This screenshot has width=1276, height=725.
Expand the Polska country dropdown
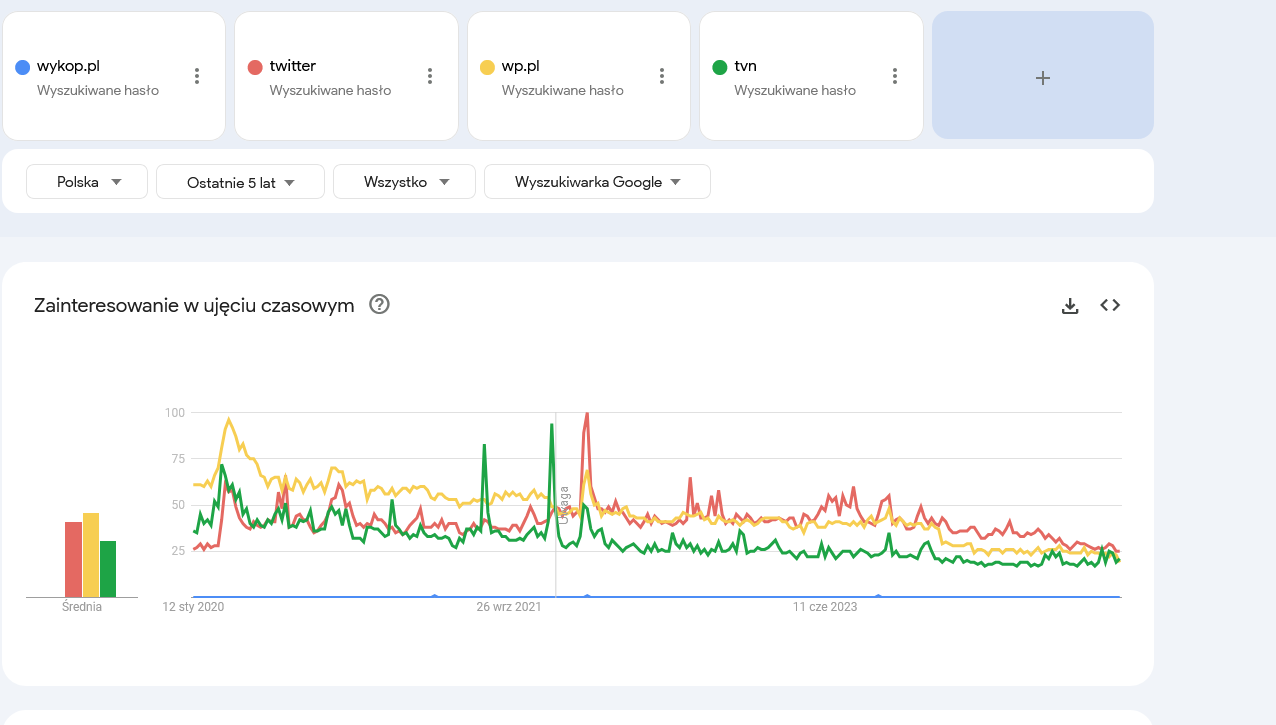click(88, 182)
